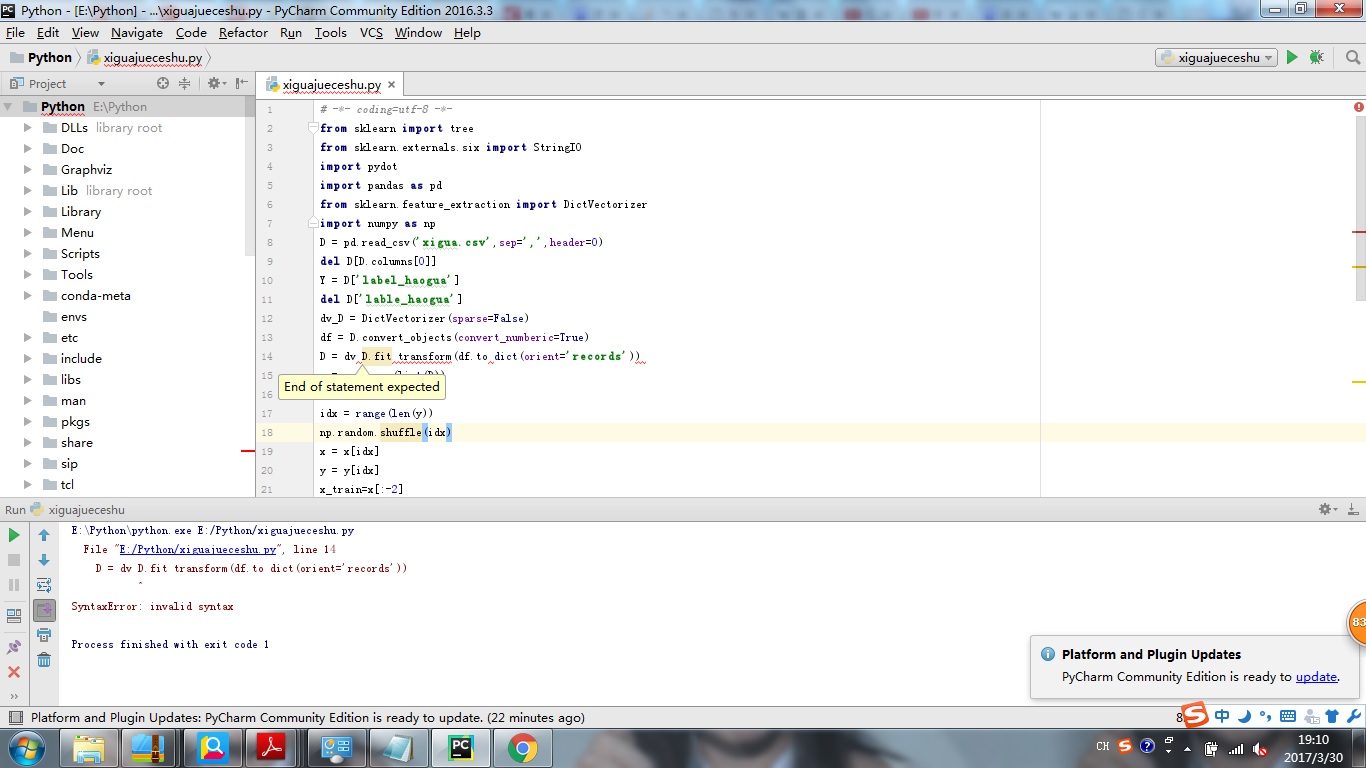
Task: Expand the Graphviz folder
Action: 29,170
